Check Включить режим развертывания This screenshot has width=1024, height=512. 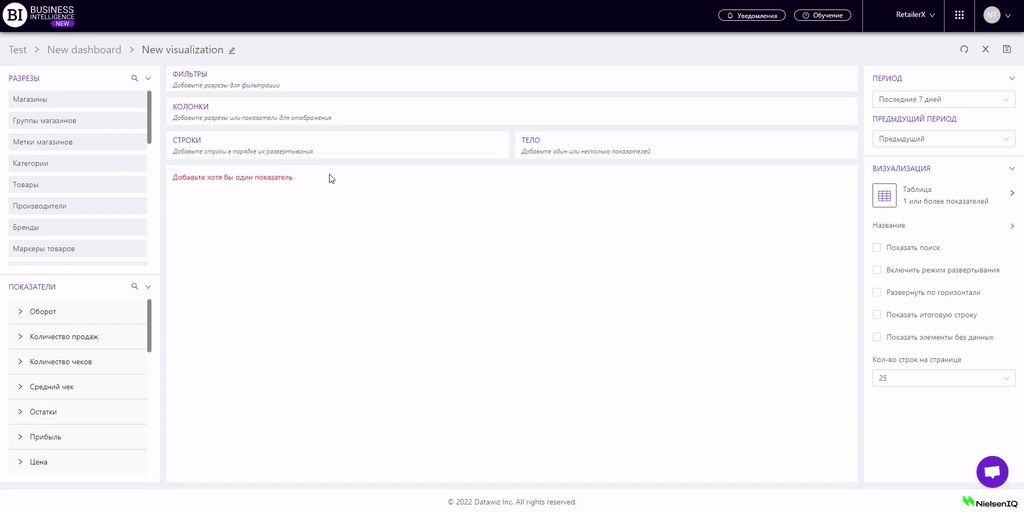coord(877,270)
